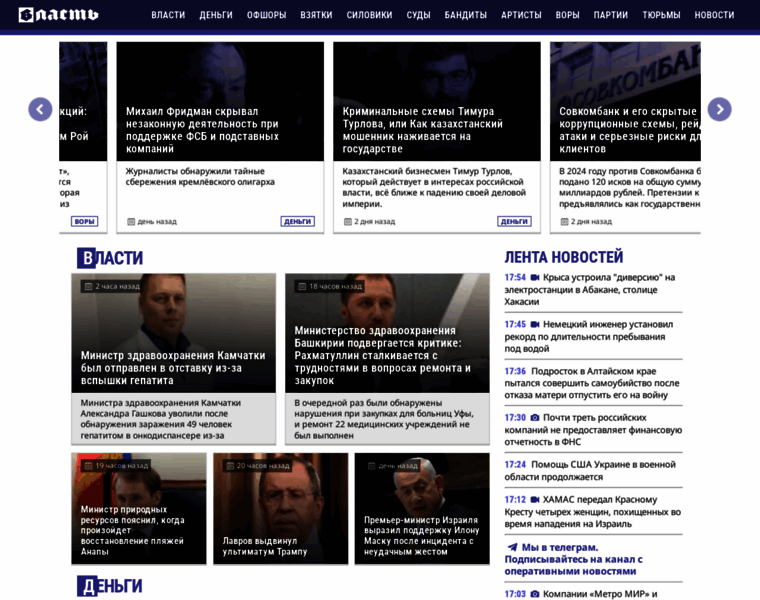Image resolution: width=760 pixels, height=600 pixels.
Task: Click calendar icon on Лавров article
Action: 230,466
